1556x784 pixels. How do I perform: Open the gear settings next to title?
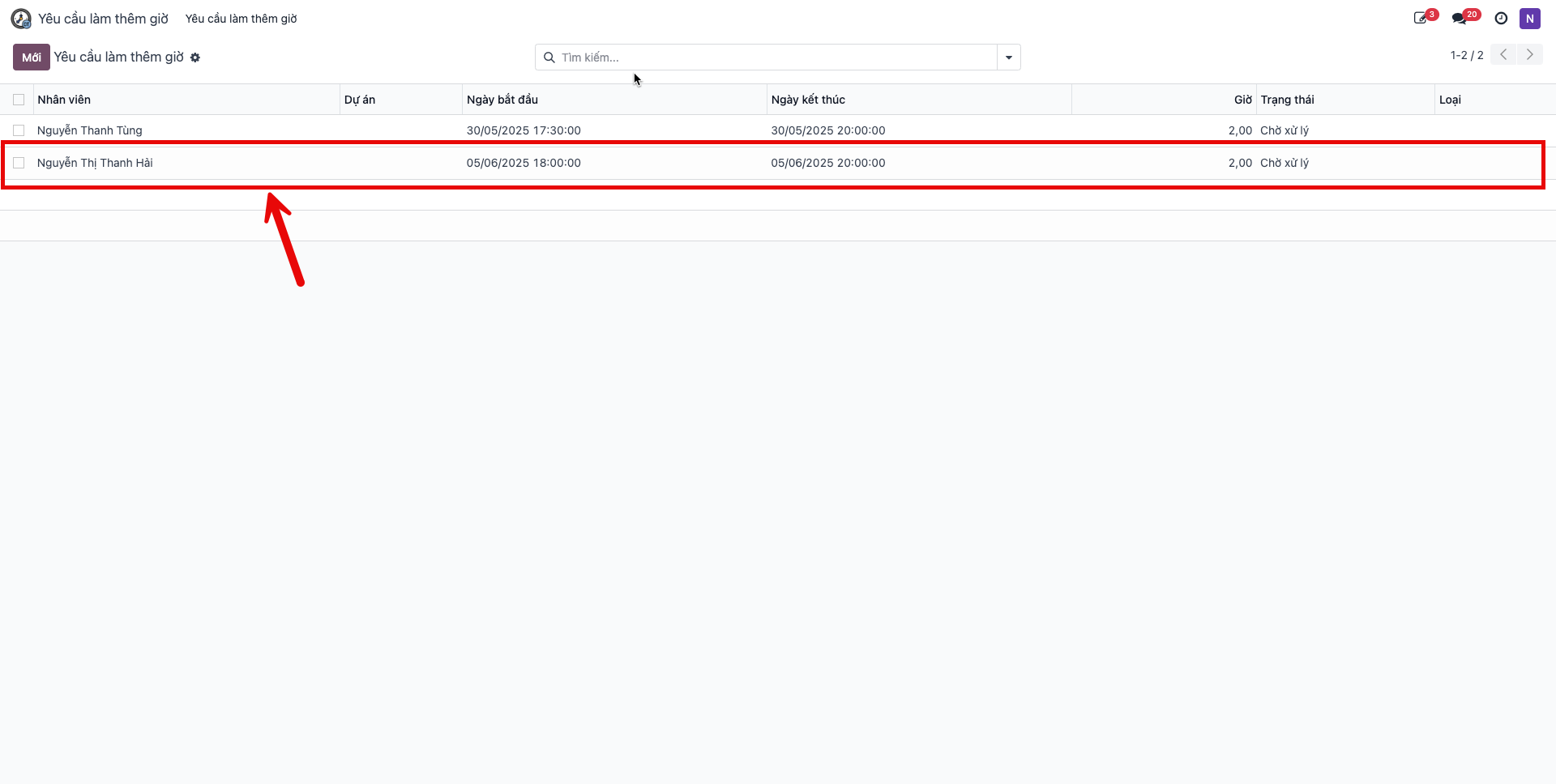coord(195,58)
